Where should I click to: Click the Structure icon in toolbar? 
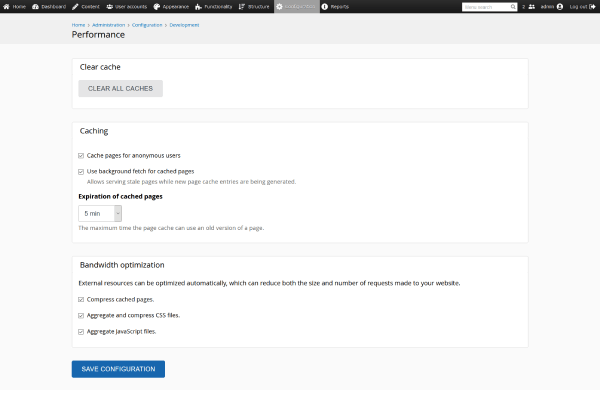pos(242,6)
